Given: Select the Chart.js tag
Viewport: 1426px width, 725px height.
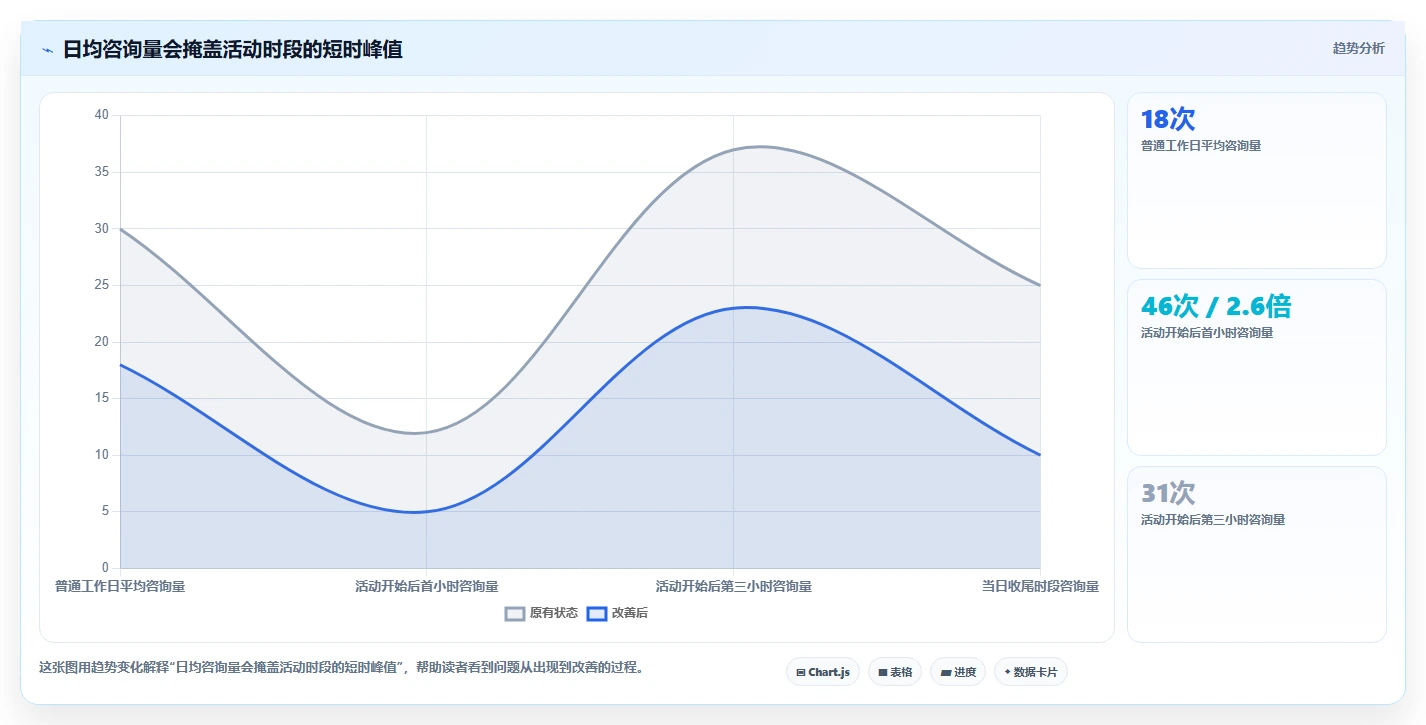Looking at the screenshot, I should (823, 672).
